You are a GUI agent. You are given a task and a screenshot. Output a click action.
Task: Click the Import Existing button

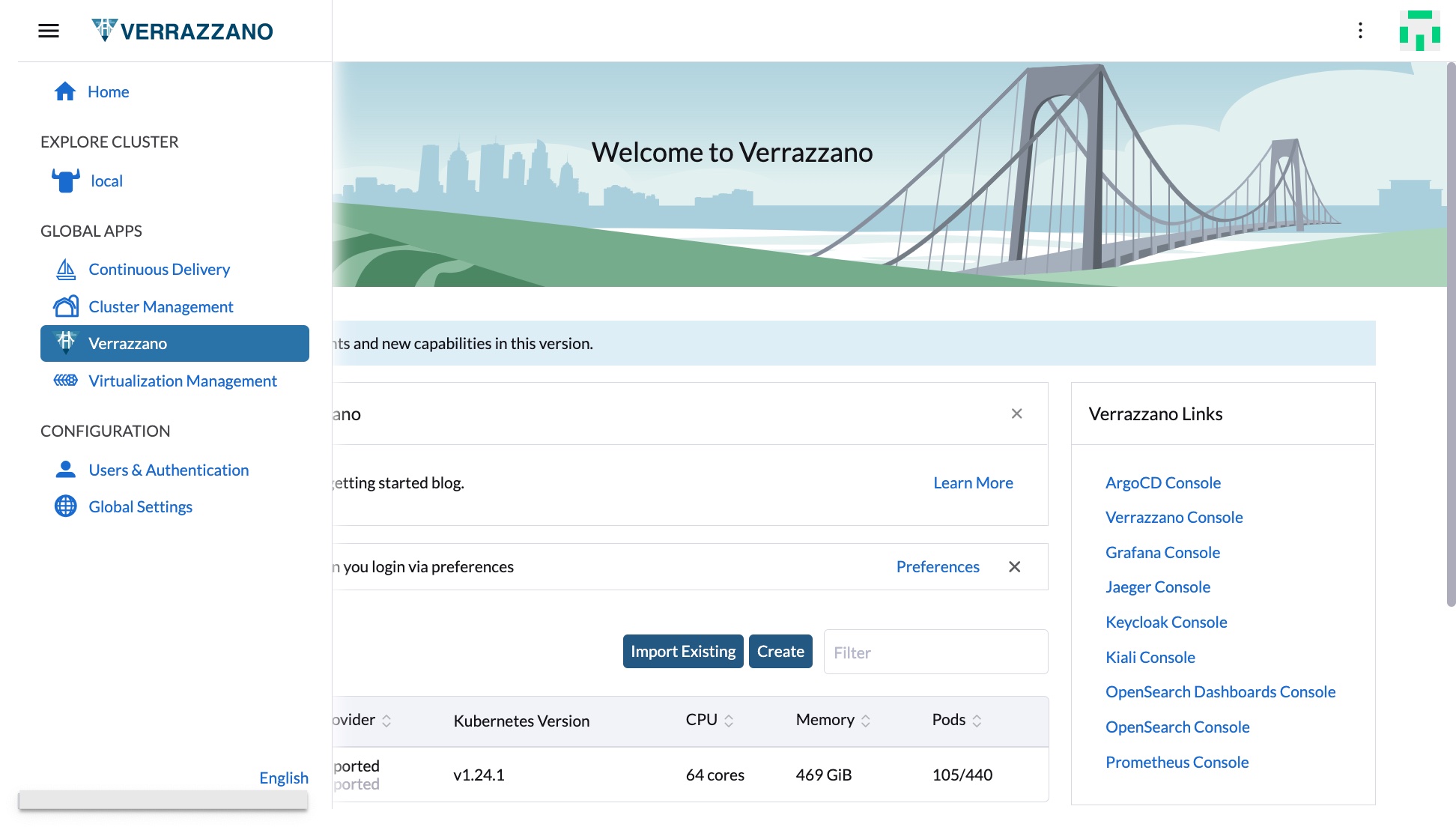(x=682, y=651)
